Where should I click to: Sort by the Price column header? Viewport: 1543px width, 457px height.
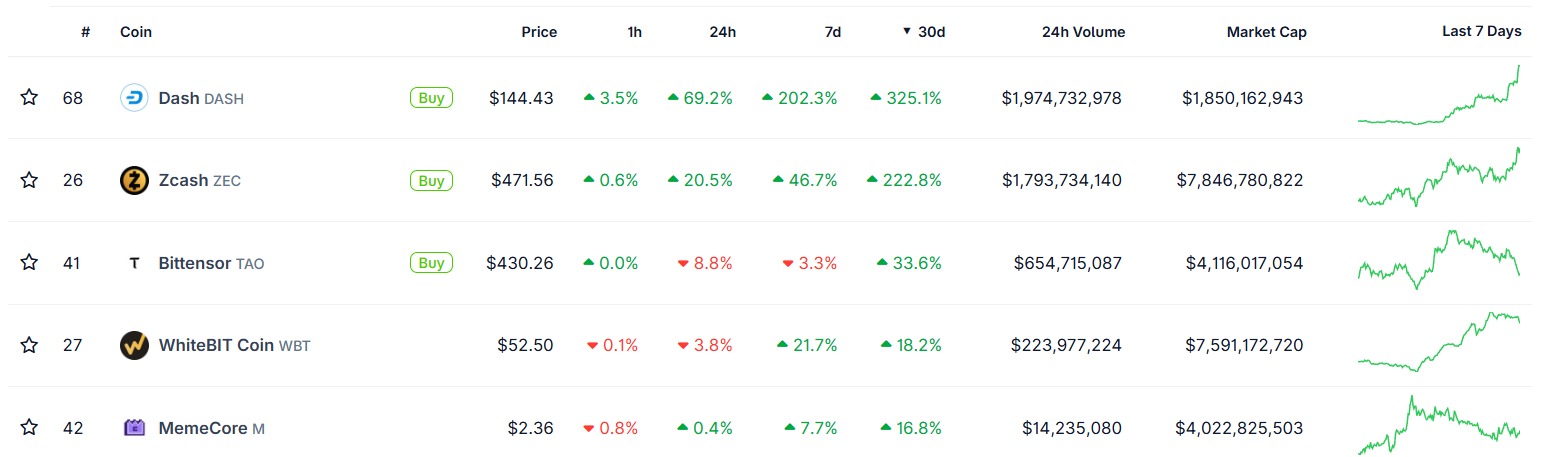(x=539, y=32)
